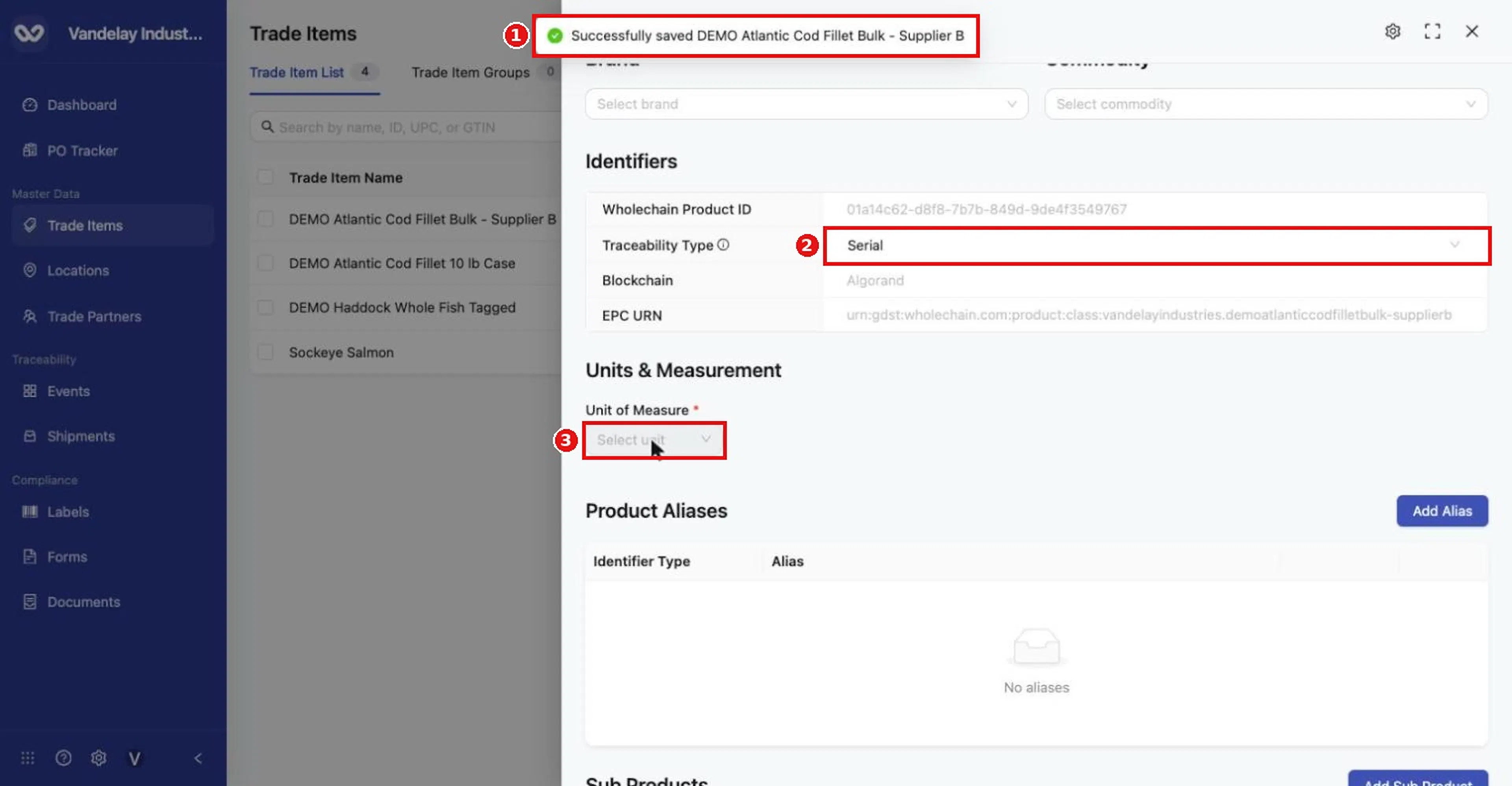
Task: Check Sockeye Salmon row checkbox
Action: [265, 352]
